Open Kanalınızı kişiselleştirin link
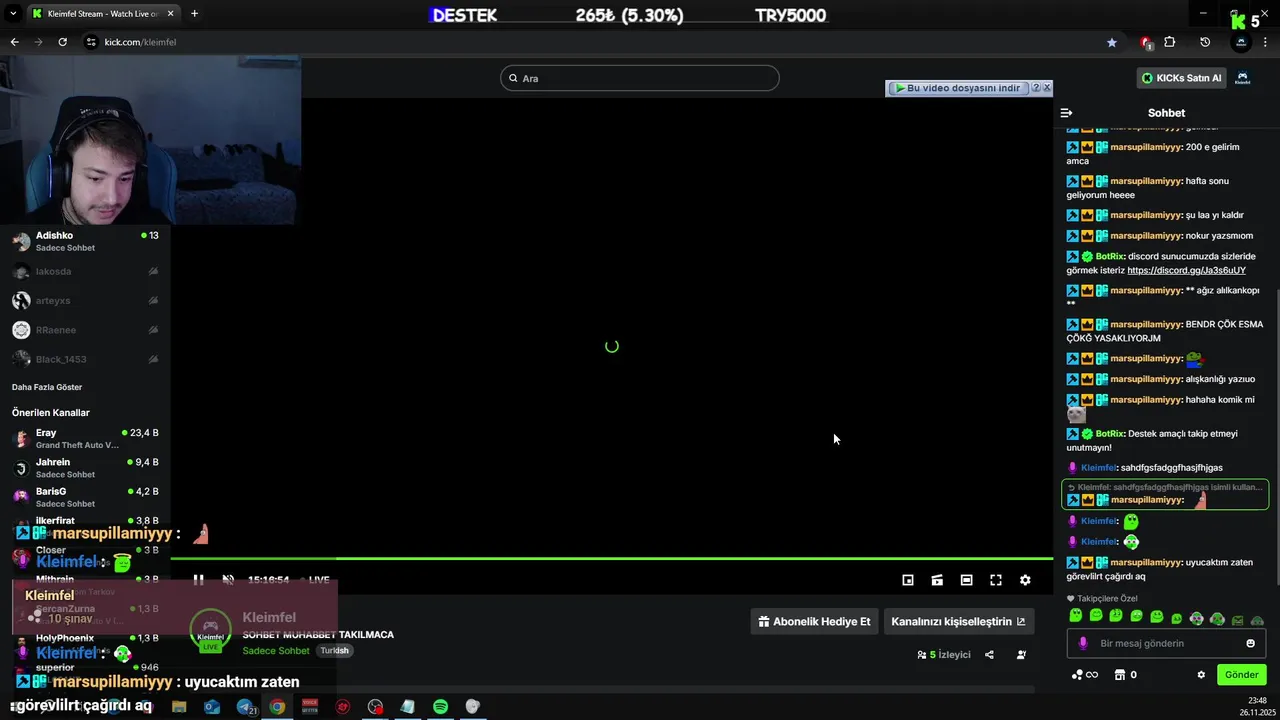 (958, 621)
